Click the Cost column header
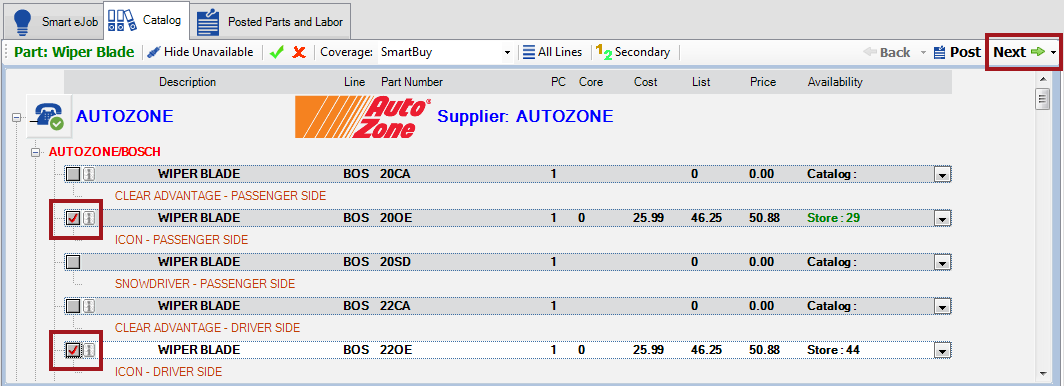The image size is (1064, 386). (x=645, y=82)
